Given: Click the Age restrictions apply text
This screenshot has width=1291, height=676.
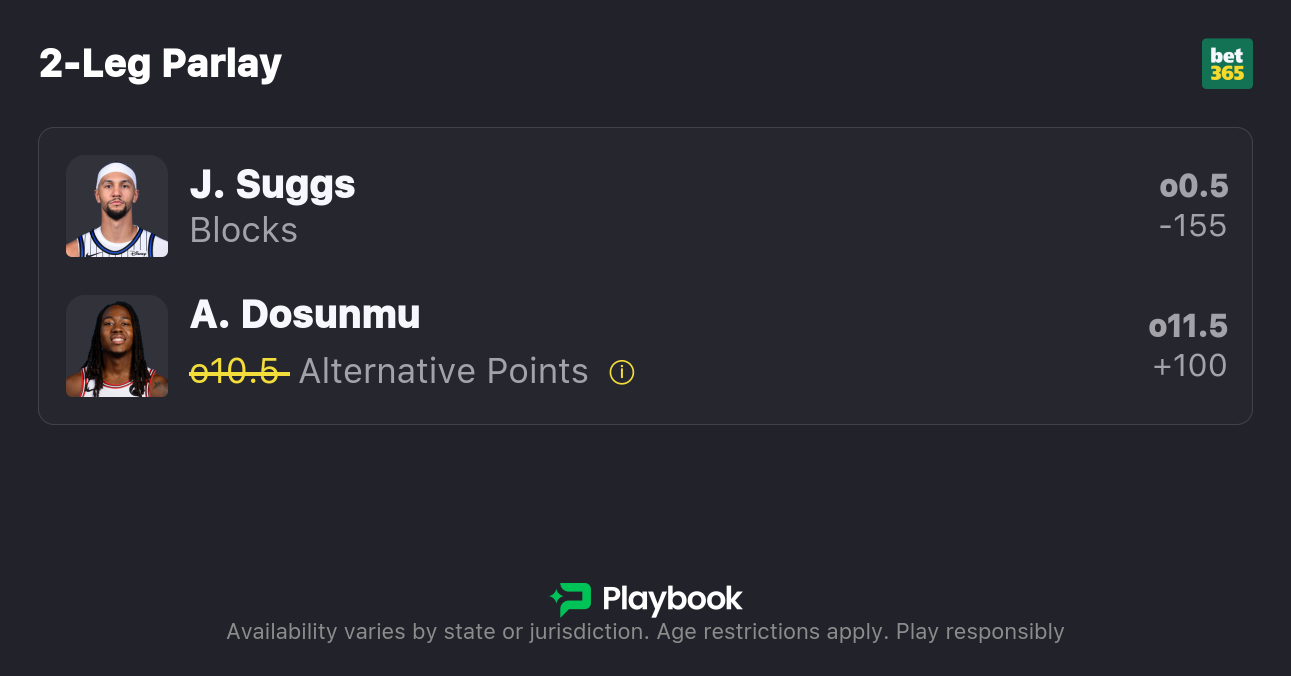Looking at the screenshot, I should [772, 632].
